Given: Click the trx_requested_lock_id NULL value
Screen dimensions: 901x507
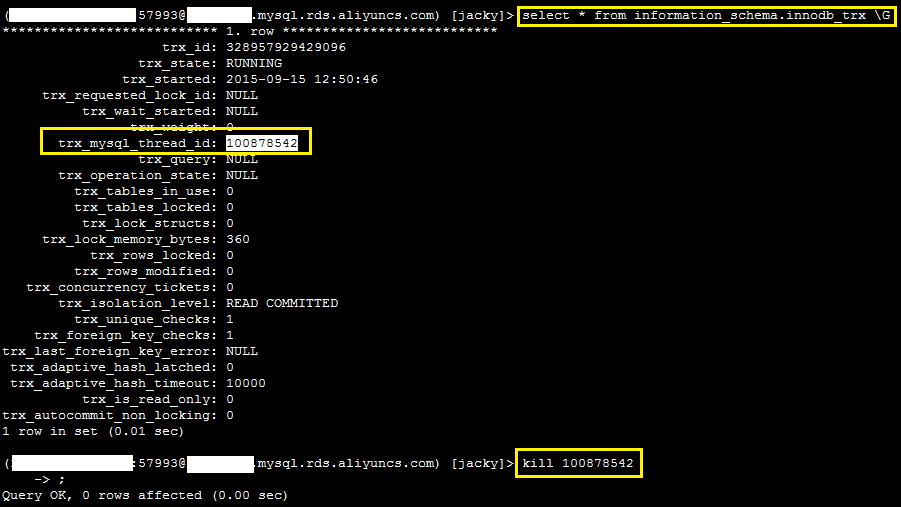Looking at the screenshot, I should click(242, 95).
